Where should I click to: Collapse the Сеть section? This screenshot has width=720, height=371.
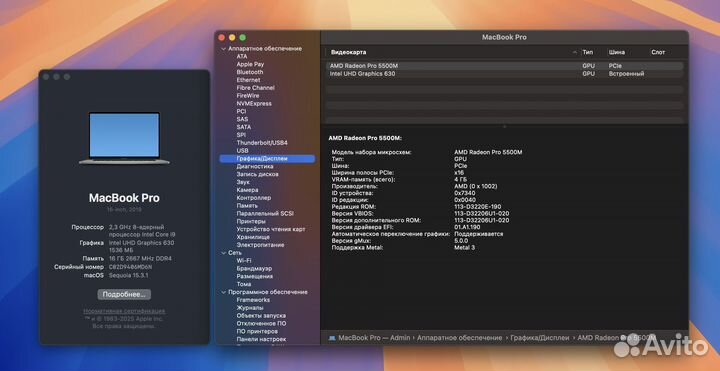224,253
